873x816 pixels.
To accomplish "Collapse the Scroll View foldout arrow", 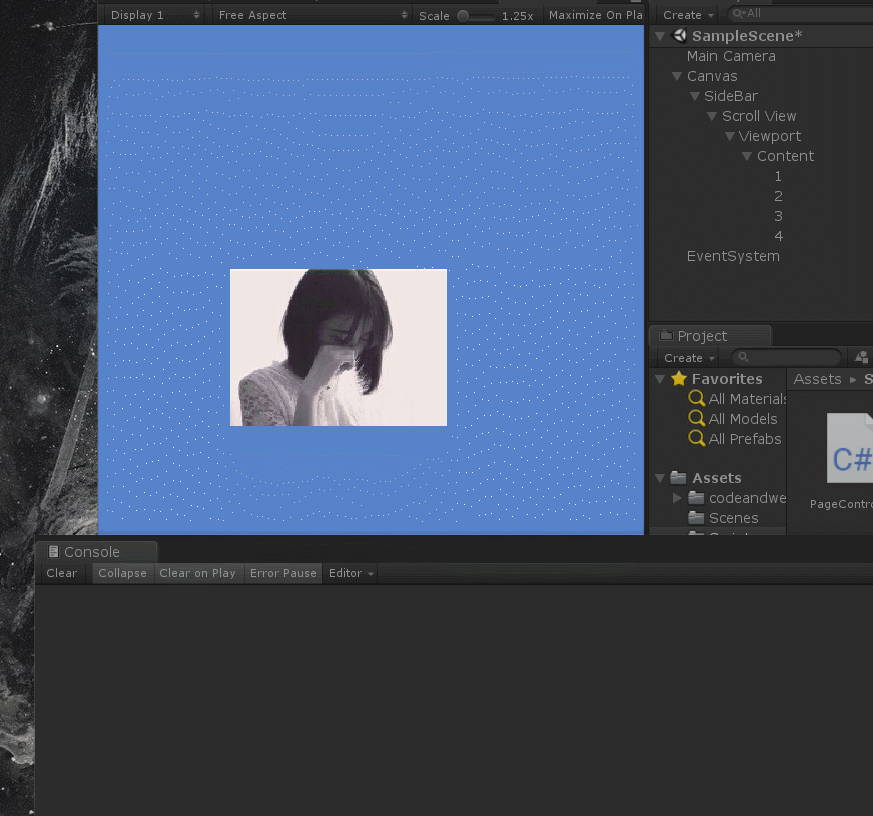I will (712, 116).
